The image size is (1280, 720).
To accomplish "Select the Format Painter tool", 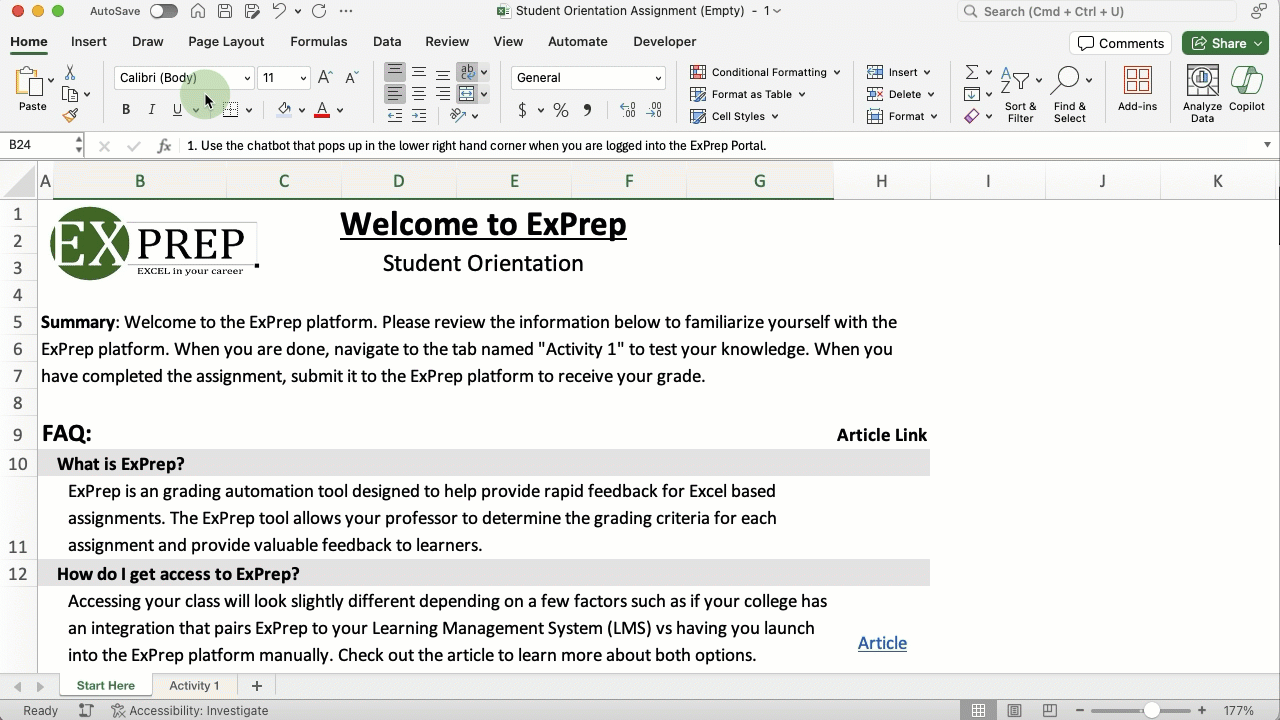I will [70, 113].
